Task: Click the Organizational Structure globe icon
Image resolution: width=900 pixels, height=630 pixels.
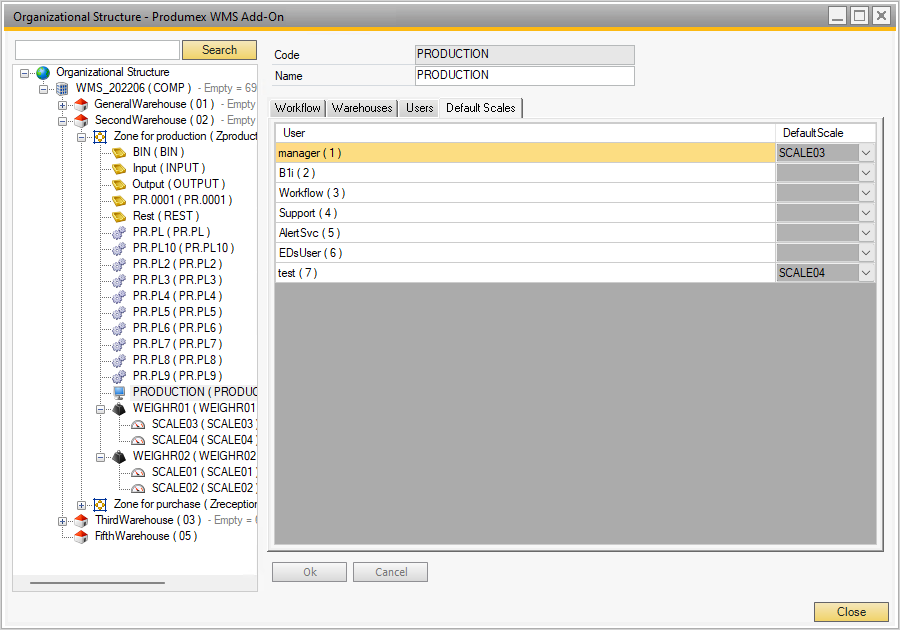Action: coord(42,72)
